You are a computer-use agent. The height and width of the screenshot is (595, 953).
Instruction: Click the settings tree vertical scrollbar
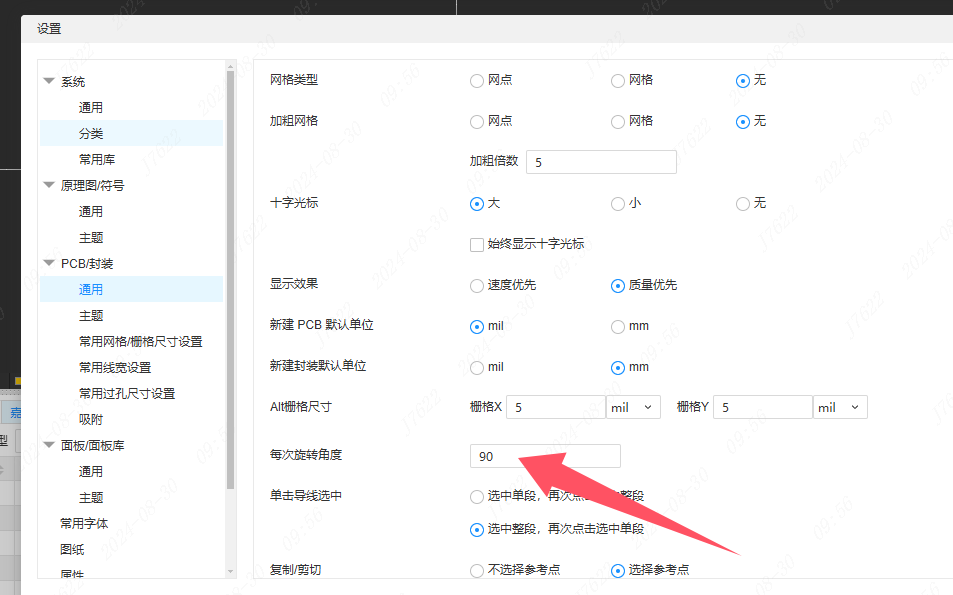coord(231,300)
